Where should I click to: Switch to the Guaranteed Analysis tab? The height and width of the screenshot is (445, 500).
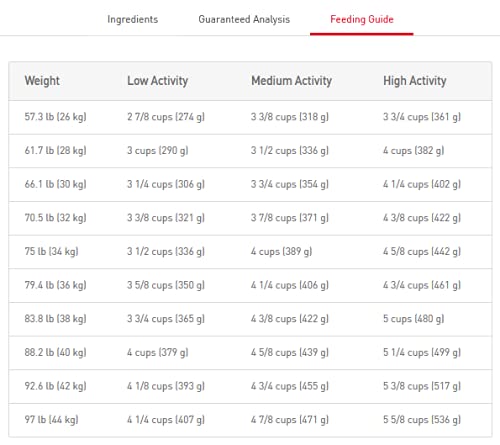pos(244,19)
